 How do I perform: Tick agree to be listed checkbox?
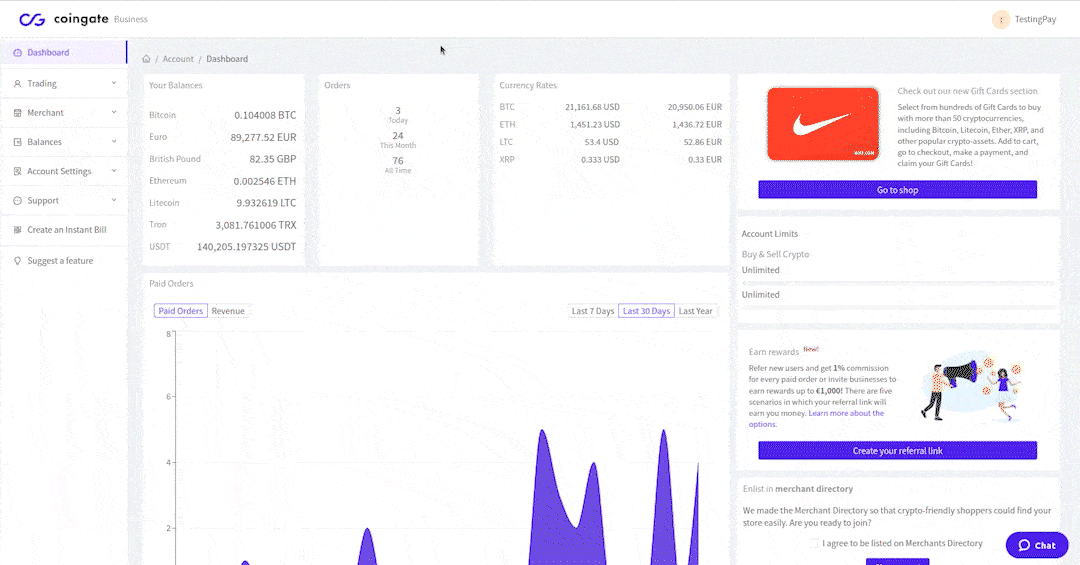pos(814,543)
